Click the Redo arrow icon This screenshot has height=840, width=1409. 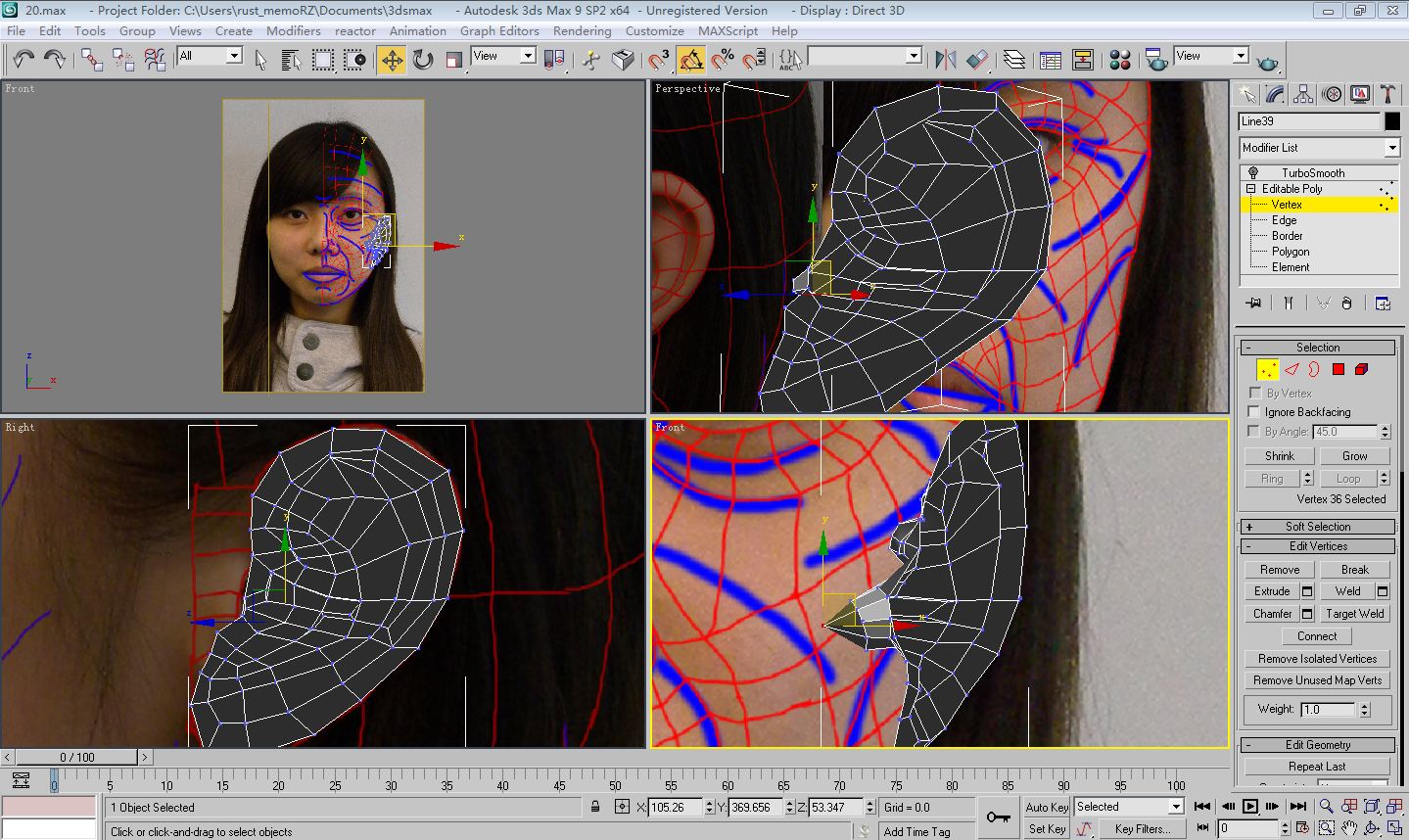55,60
